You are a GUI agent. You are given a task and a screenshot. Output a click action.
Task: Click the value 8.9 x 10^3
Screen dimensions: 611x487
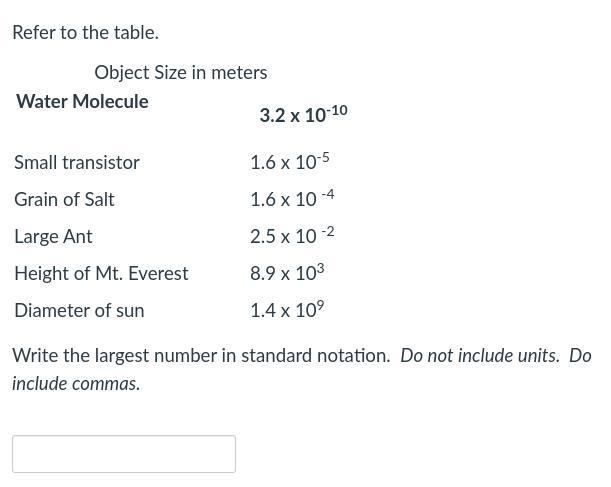coord(287,272)
